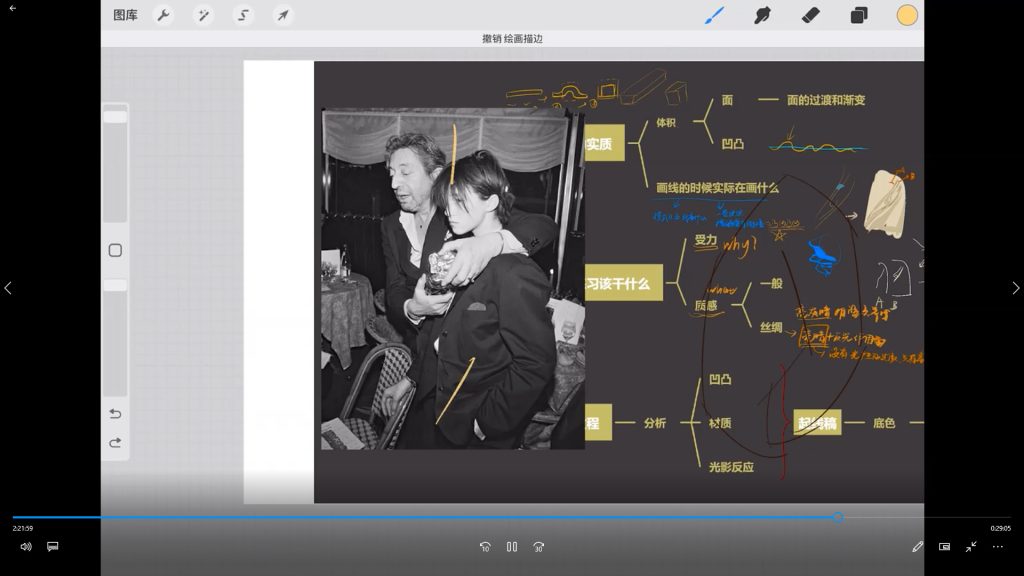Mute the video volume
1024x576 pixels.
tap(26, 547)
